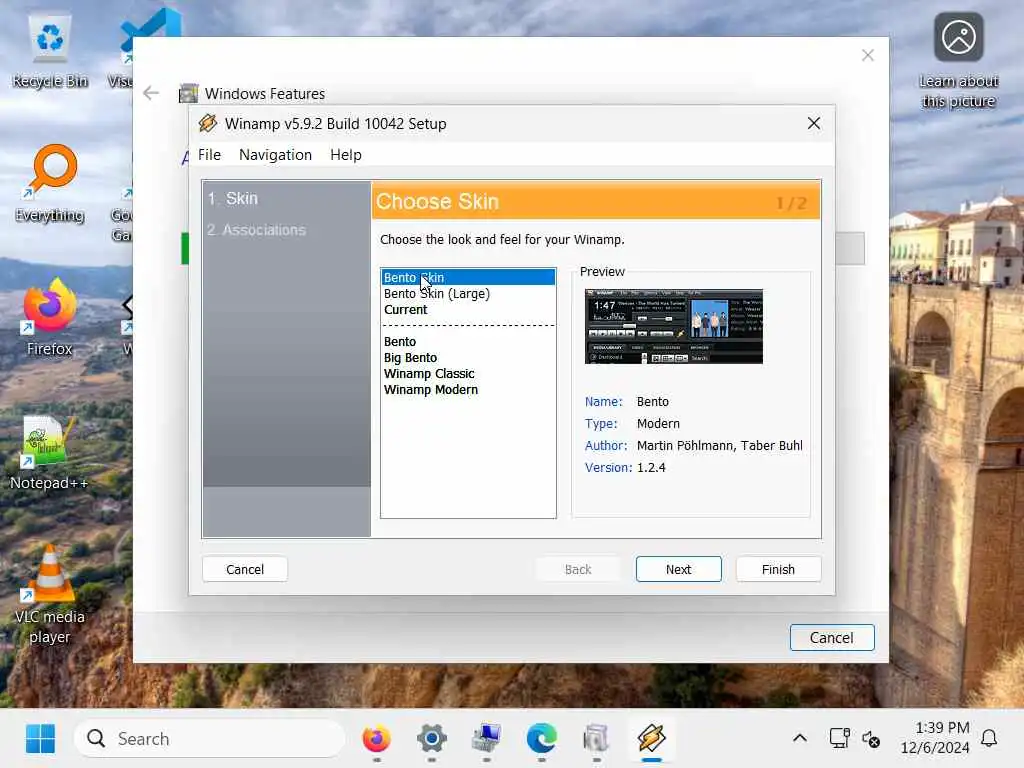
Task: Open the Windows Features taskbar icon
Action: pos(596,739)
